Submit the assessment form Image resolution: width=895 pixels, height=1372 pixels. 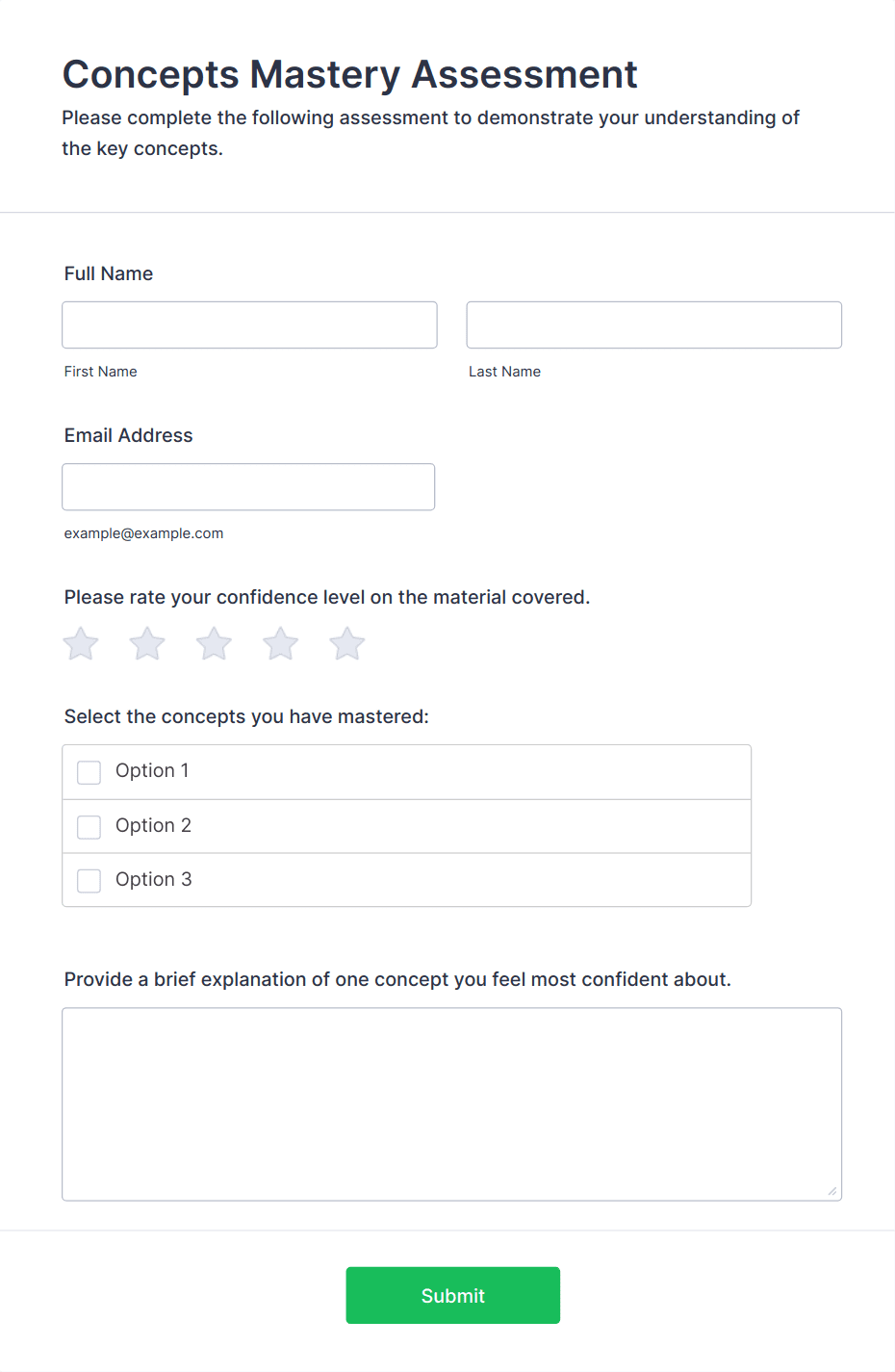click(x=453, y=1295)
